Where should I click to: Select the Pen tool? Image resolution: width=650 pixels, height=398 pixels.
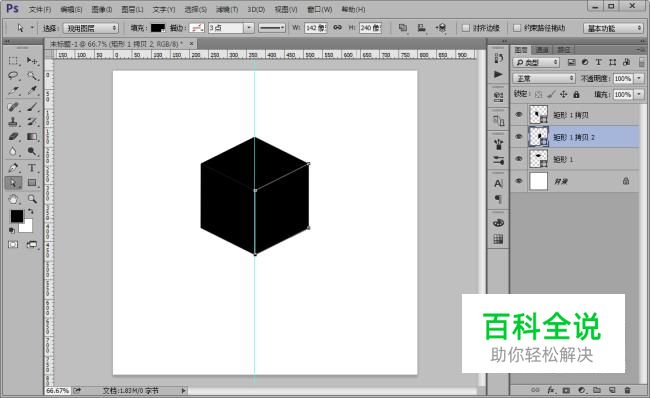point(13,168)
